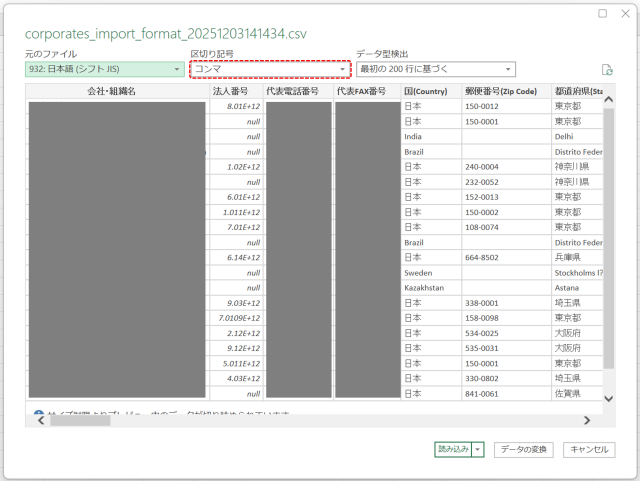Screen dimensions: 640x481
Task: Click the horizontal scrollbar left arrow
Action: [x=41, y=420]
